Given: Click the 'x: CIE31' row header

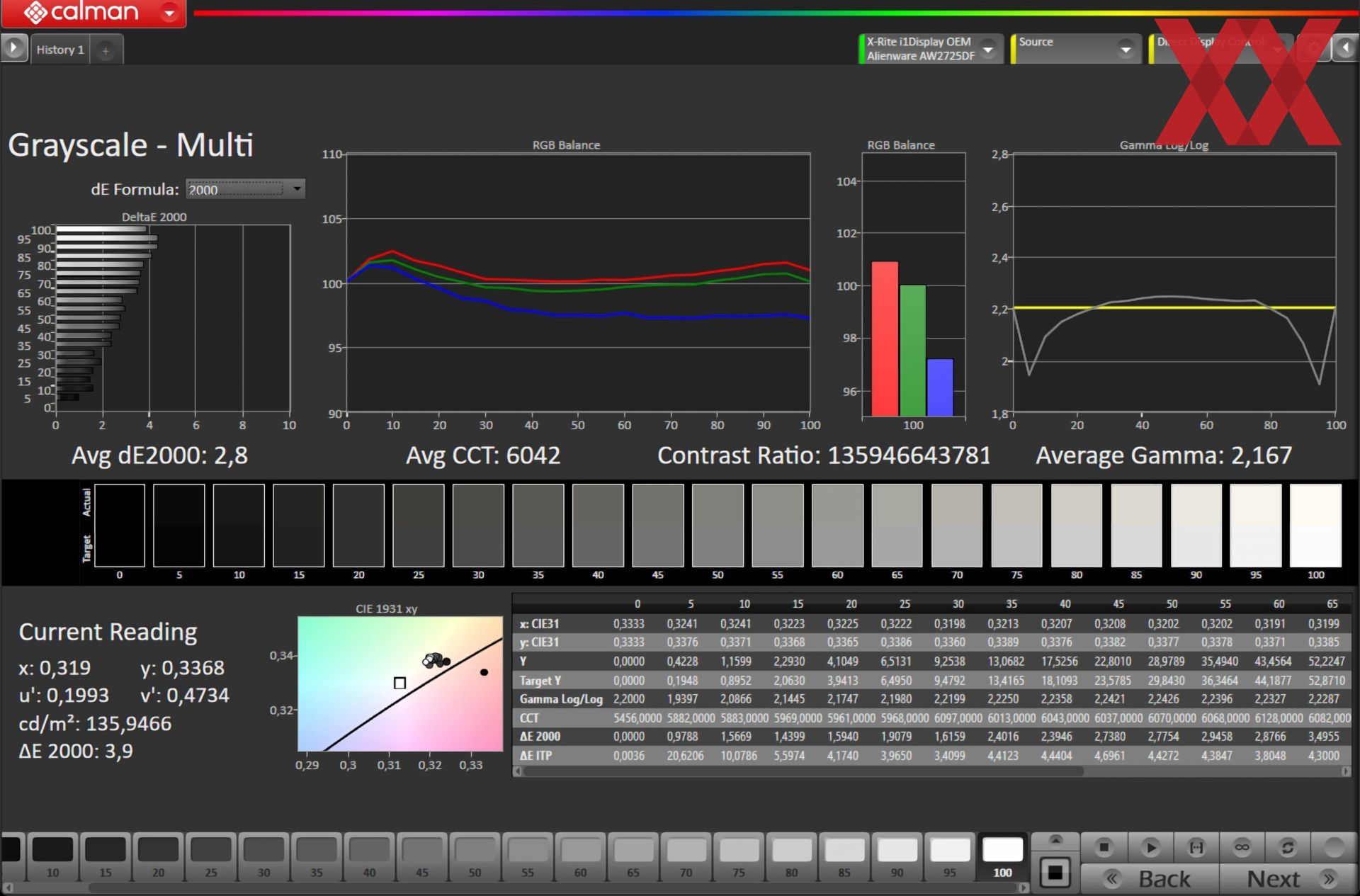Looking at the screenshot, I should (x=539, y=624).
